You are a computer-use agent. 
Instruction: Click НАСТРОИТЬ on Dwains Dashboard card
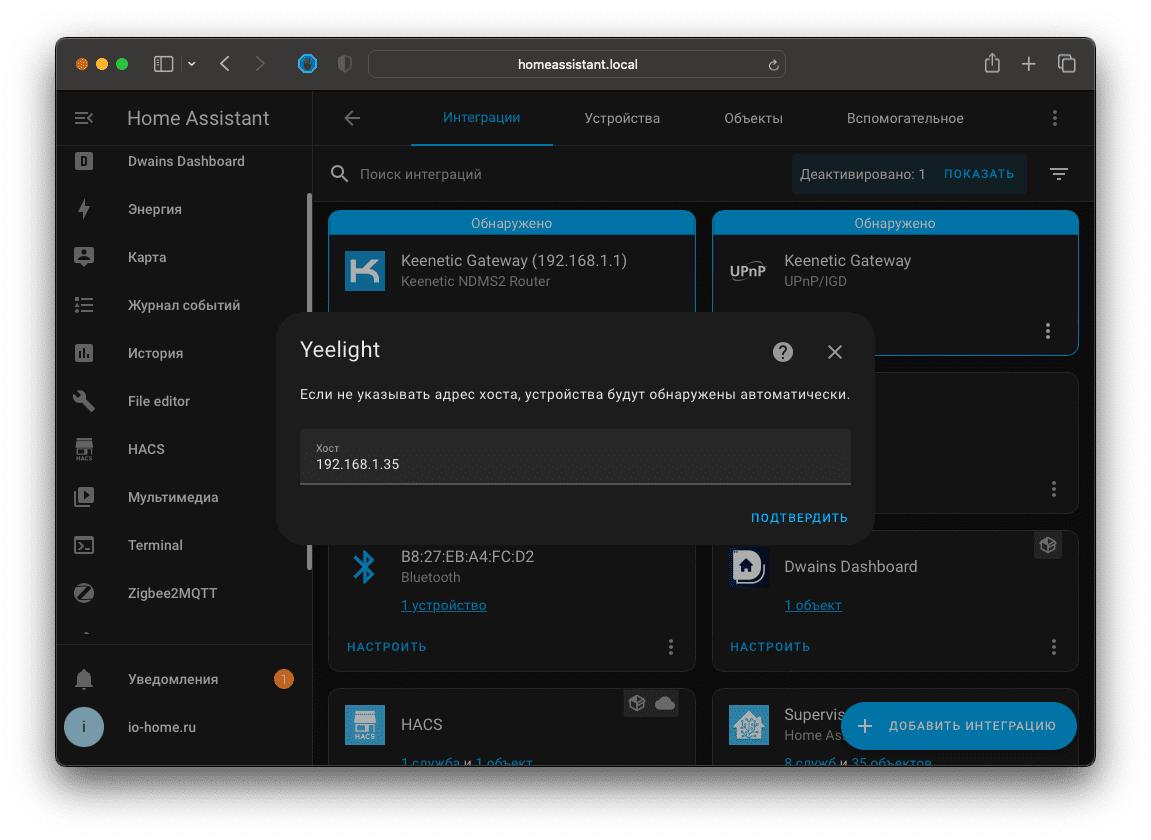770,647
